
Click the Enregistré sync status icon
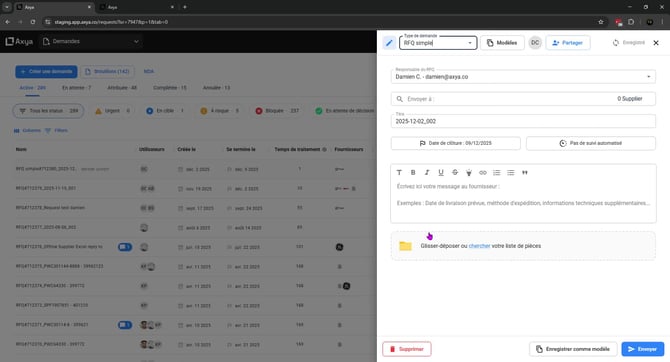(x=615, y=43)
